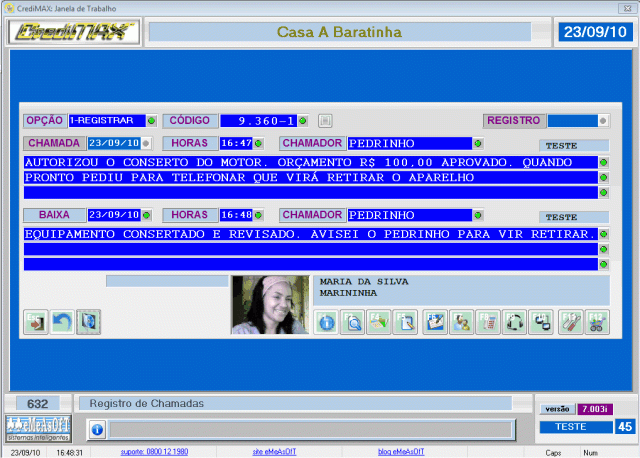Toggle green indicator after BAIXA chamador PEDRINHO
The width and height of the screenshot is (640, 458).
click(479, 215)
